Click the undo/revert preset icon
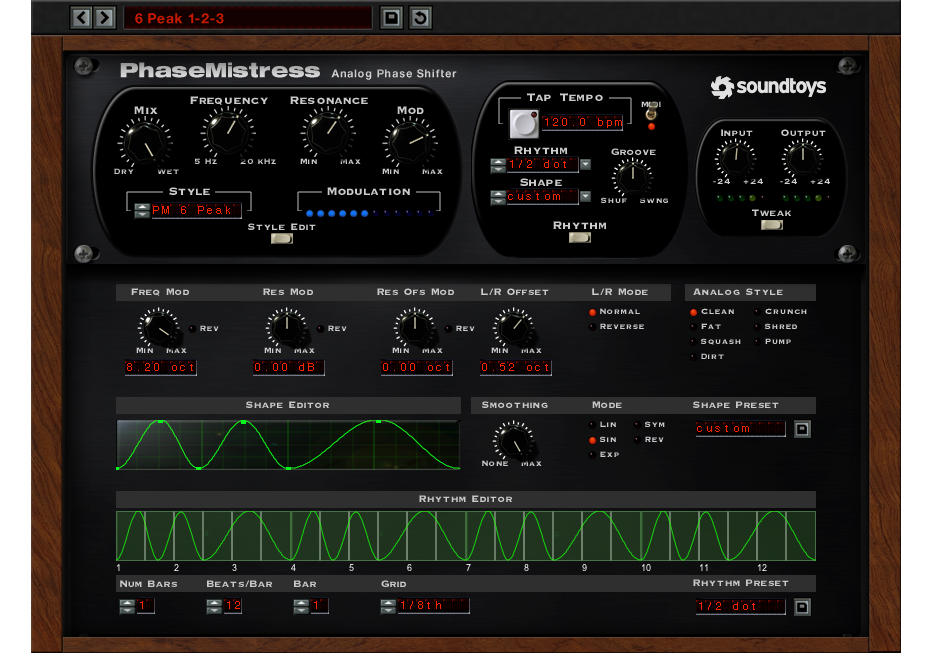This screenshot has height=653, width=933. tap(421, 18)
